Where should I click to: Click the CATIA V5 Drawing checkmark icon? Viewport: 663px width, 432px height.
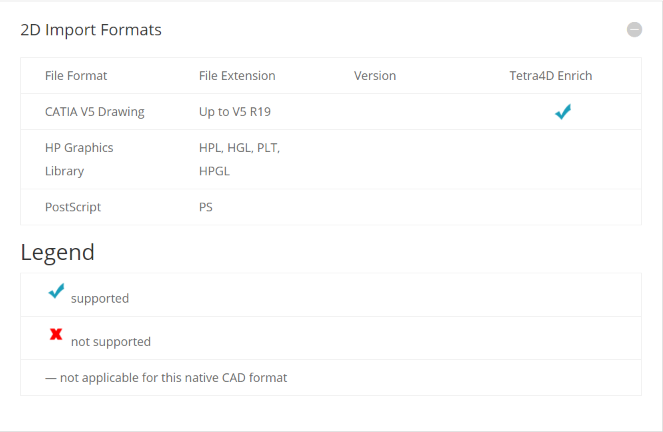tap(563, 112)
